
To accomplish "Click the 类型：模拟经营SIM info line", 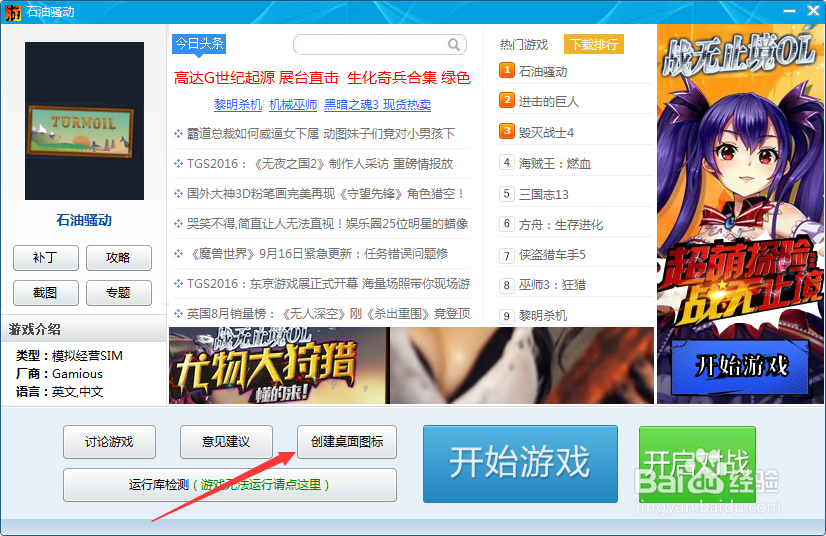I will click(69, 356).
